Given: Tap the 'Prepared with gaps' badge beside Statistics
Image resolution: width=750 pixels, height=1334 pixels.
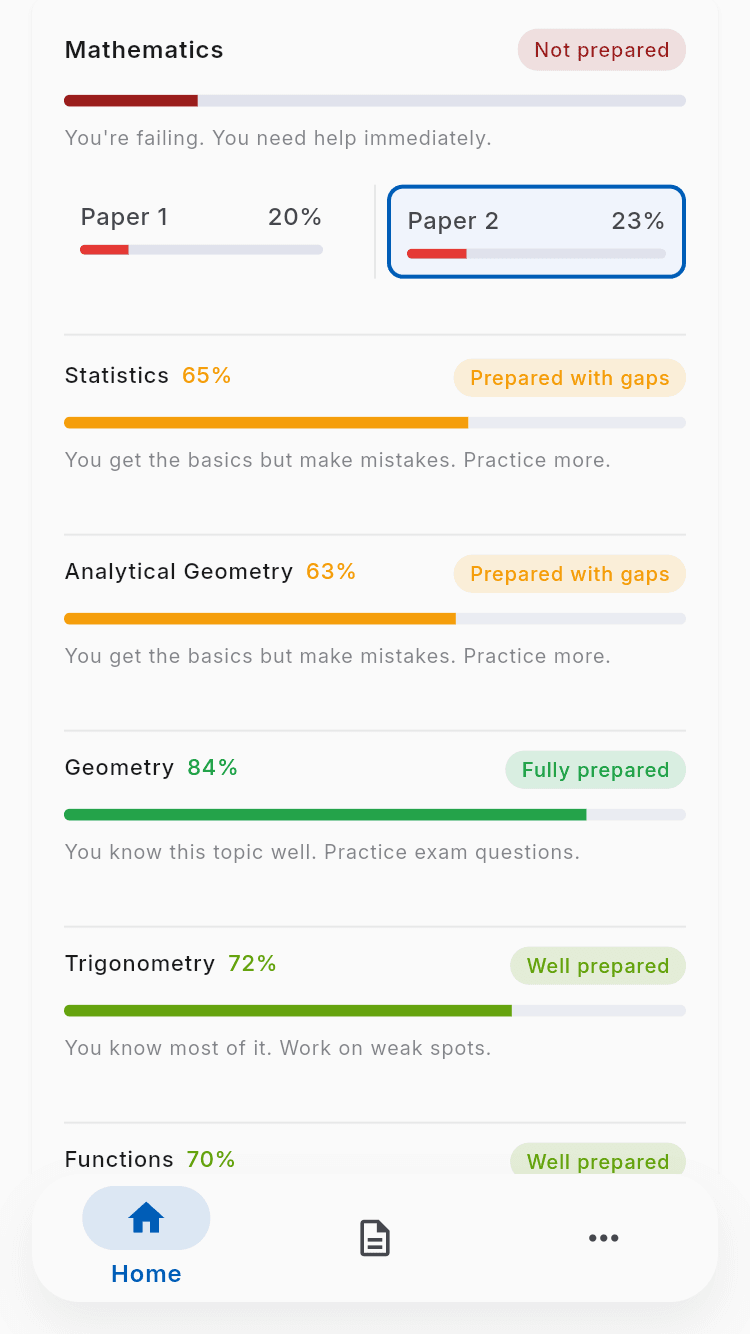Looking at the screenshot, I should coord(569,378).
